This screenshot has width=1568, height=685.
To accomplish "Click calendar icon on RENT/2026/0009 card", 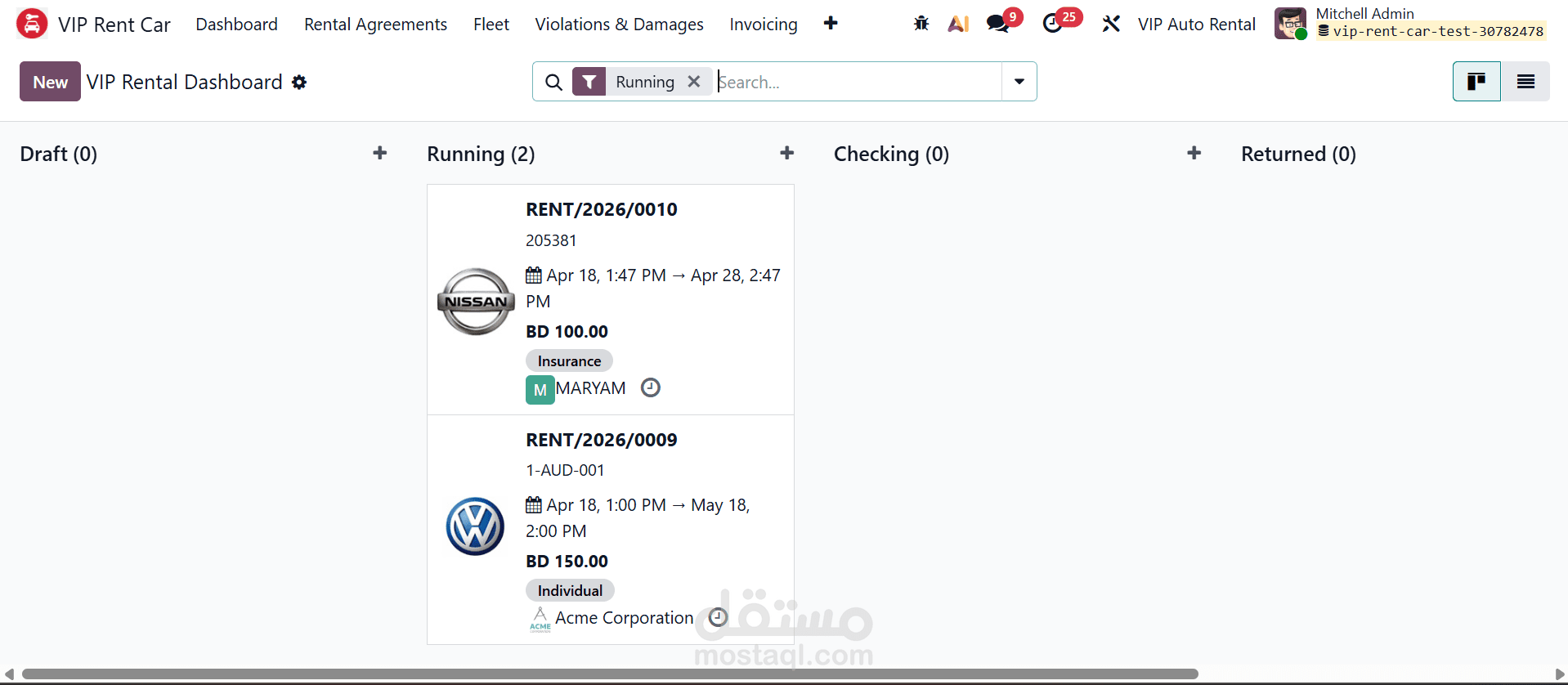I will pos(534,505).
